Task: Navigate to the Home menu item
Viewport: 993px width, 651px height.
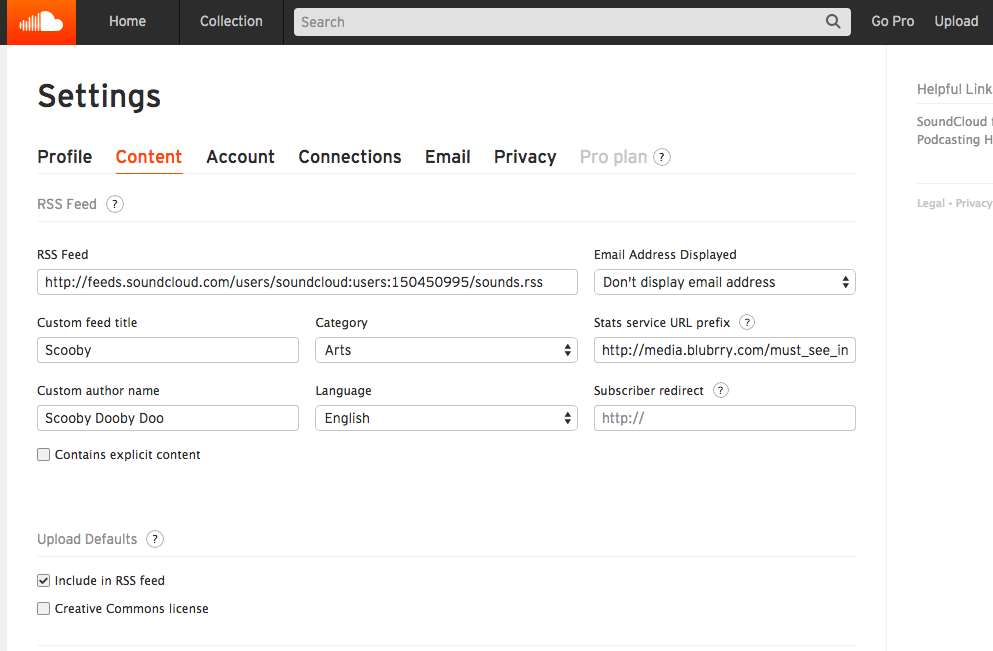Action: coord(127,20)
